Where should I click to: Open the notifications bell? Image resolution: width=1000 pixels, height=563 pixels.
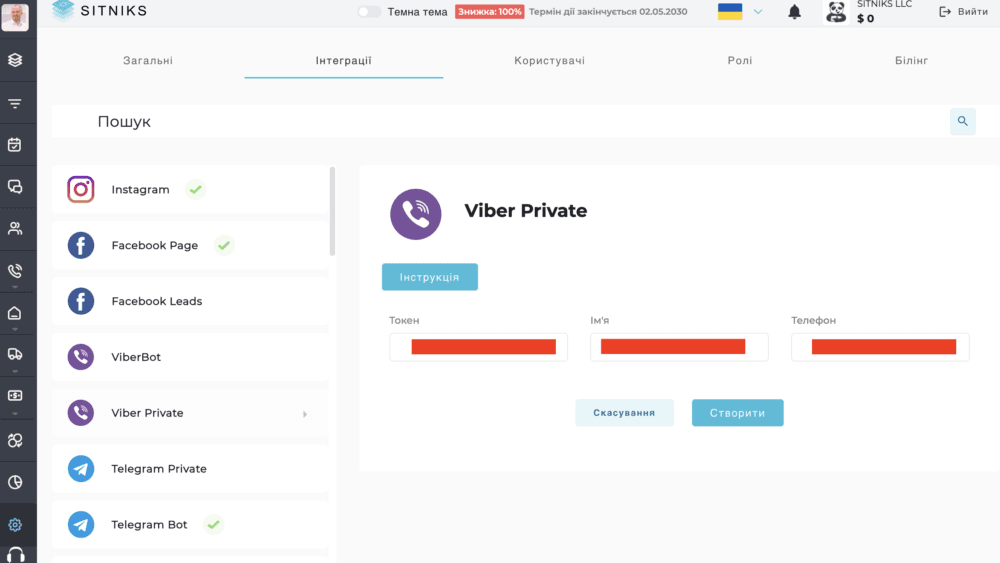794,11
